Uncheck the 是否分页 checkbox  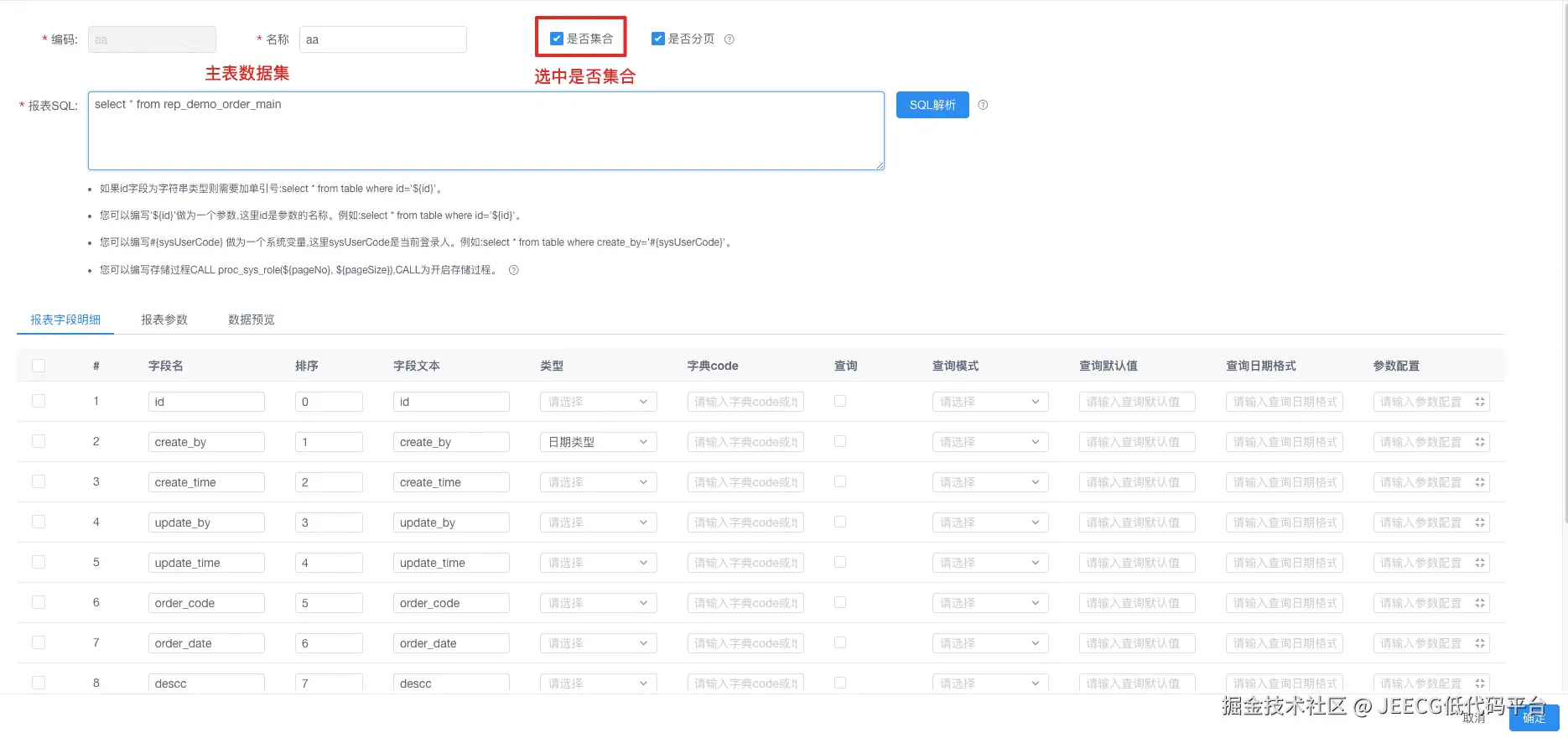(658, 39)
